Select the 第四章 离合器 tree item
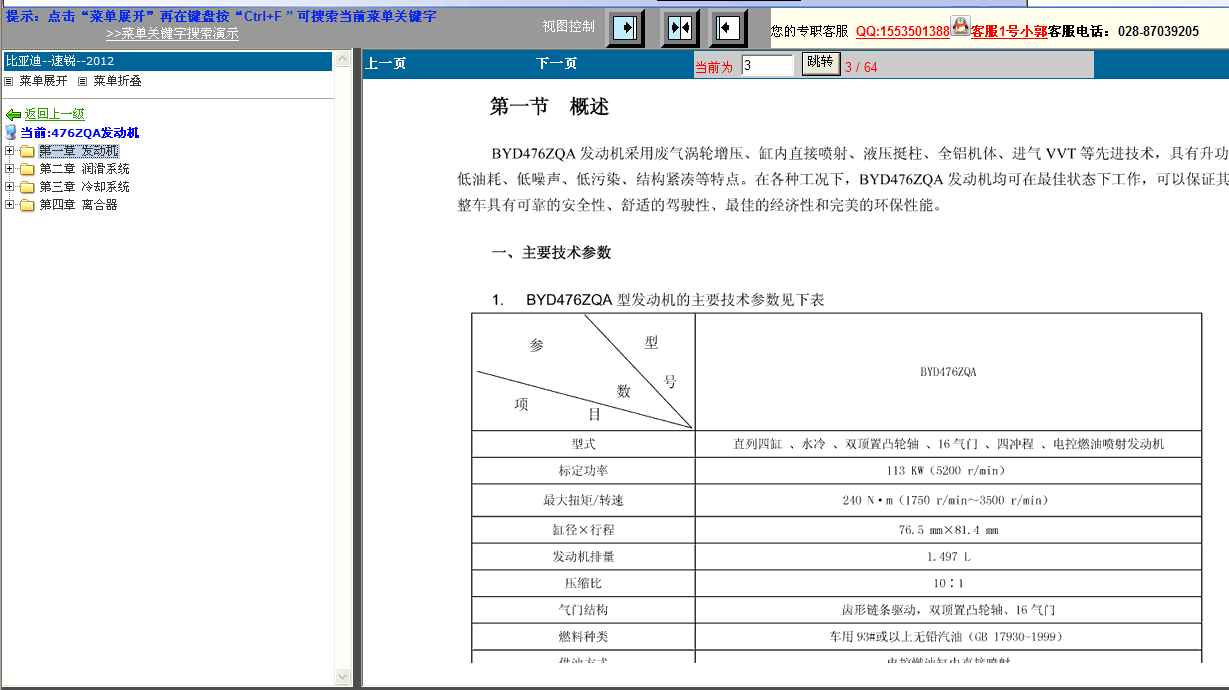 (79, 205)
